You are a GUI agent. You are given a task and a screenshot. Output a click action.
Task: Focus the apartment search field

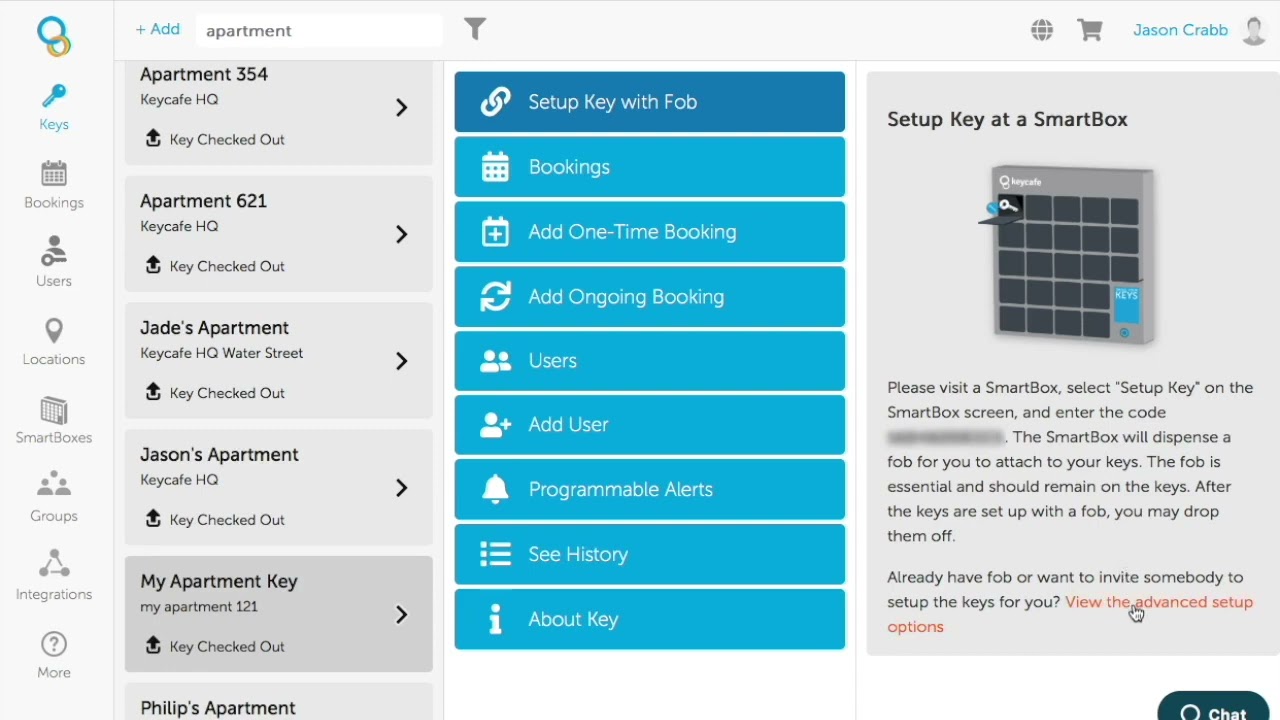click(318, 31)
